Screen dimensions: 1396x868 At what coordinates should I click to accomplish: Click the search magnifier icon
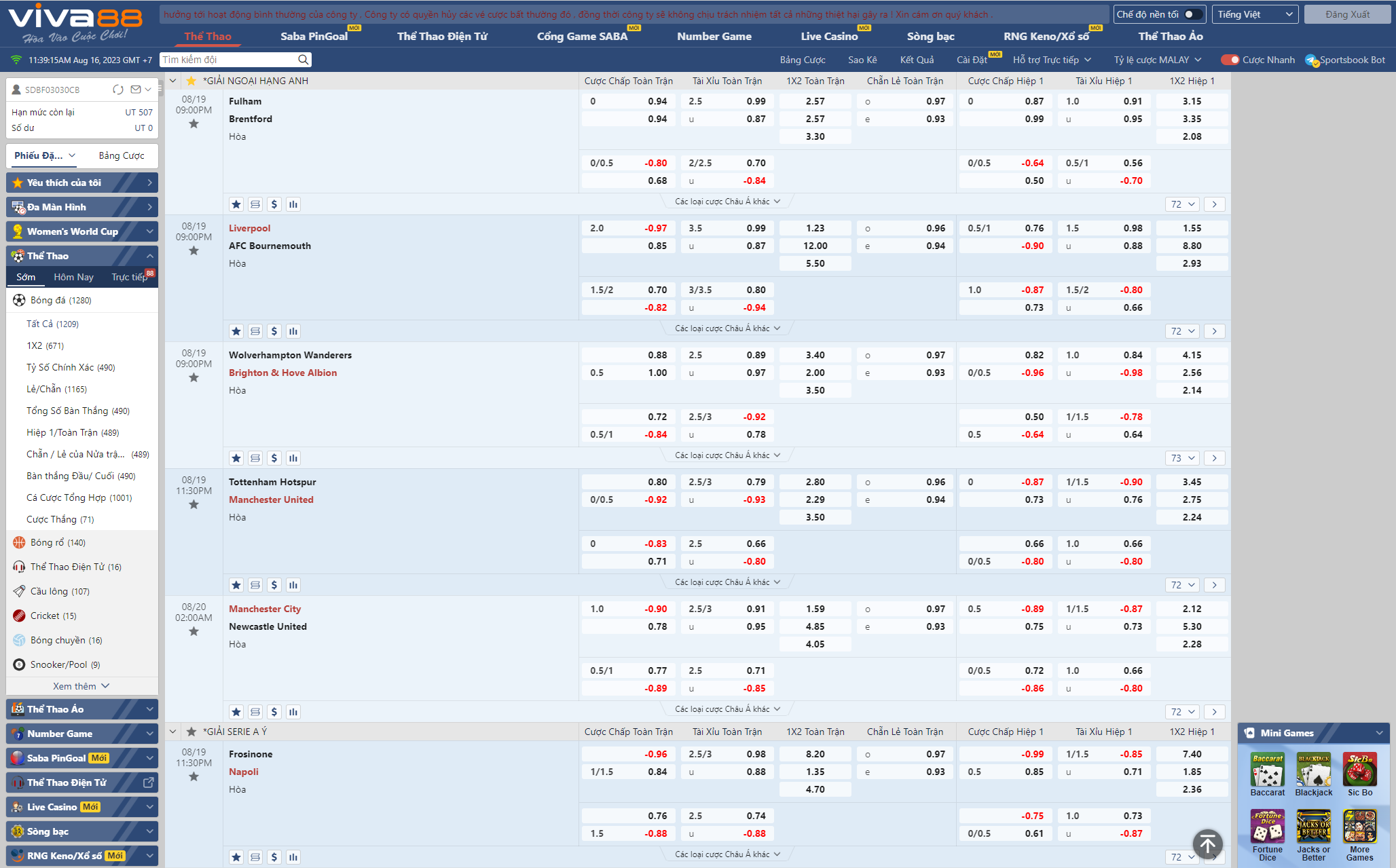303,60
